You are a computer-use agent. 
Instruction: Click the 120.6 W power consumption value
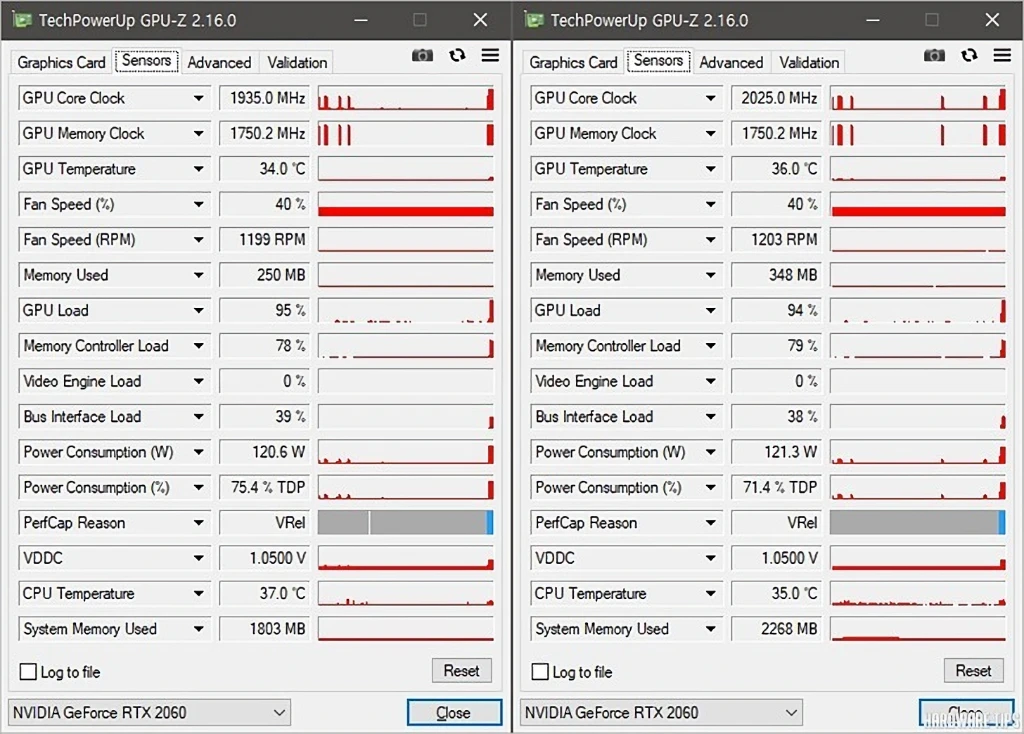[264, 452]
